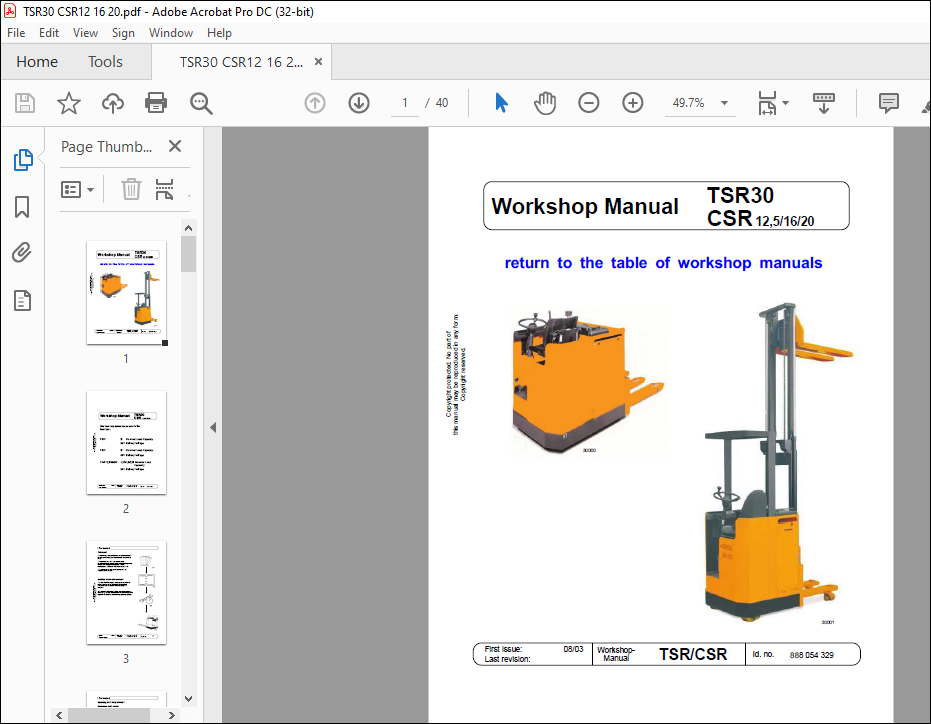Print the document via the printer icon

click(156, 103)
